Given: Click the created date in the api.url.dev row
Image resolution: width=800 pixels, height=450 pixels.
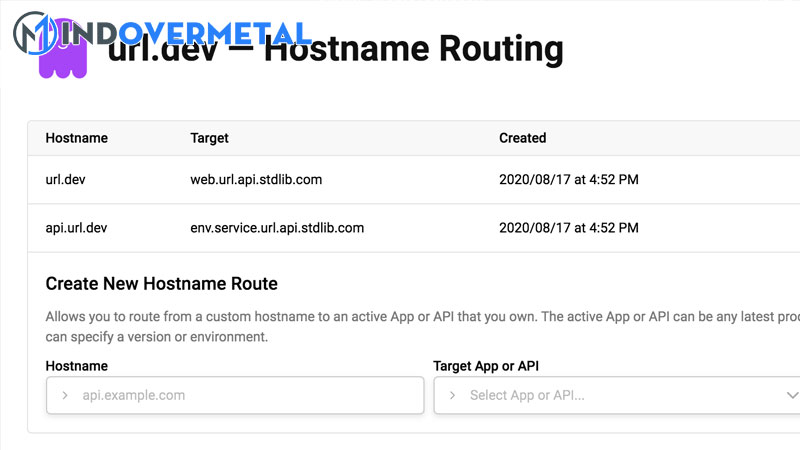Looking at the screenshot, I should point(569,228).
